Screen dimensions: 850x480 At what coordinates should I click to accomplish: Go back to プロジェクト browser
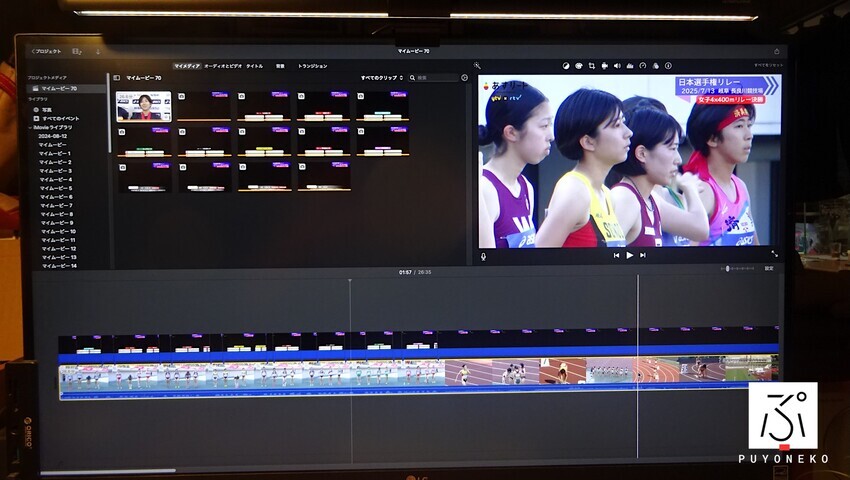[x=47, y=52]
